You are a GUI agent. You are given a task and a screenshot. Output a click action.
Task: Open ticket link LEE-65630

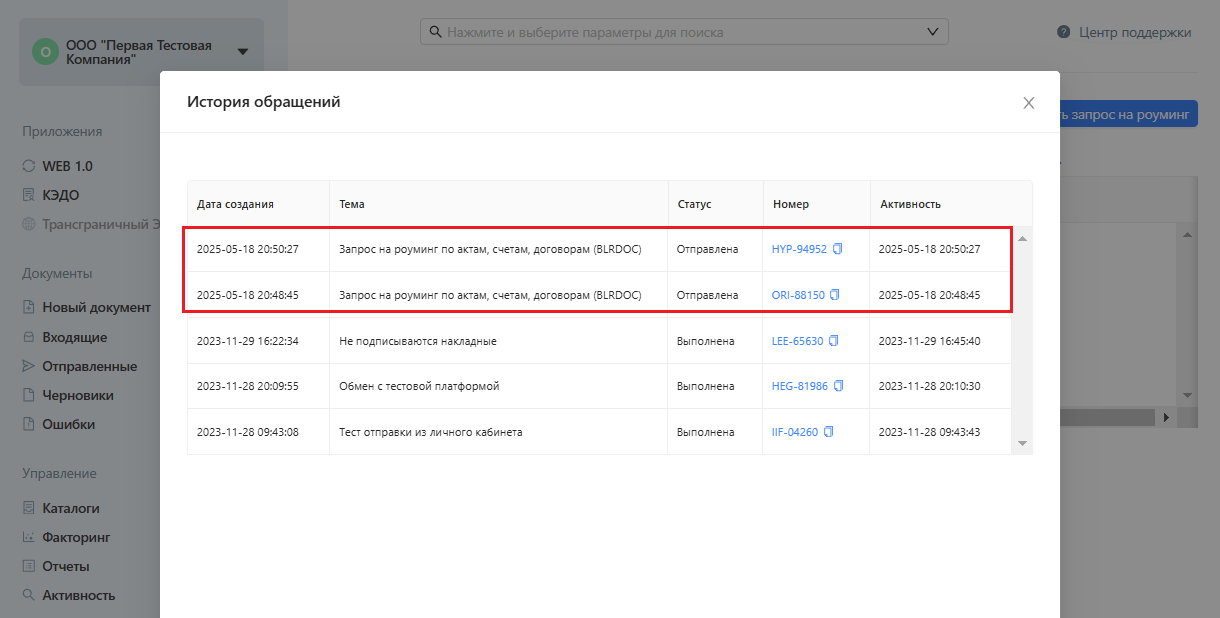click(x=797, y=341)
